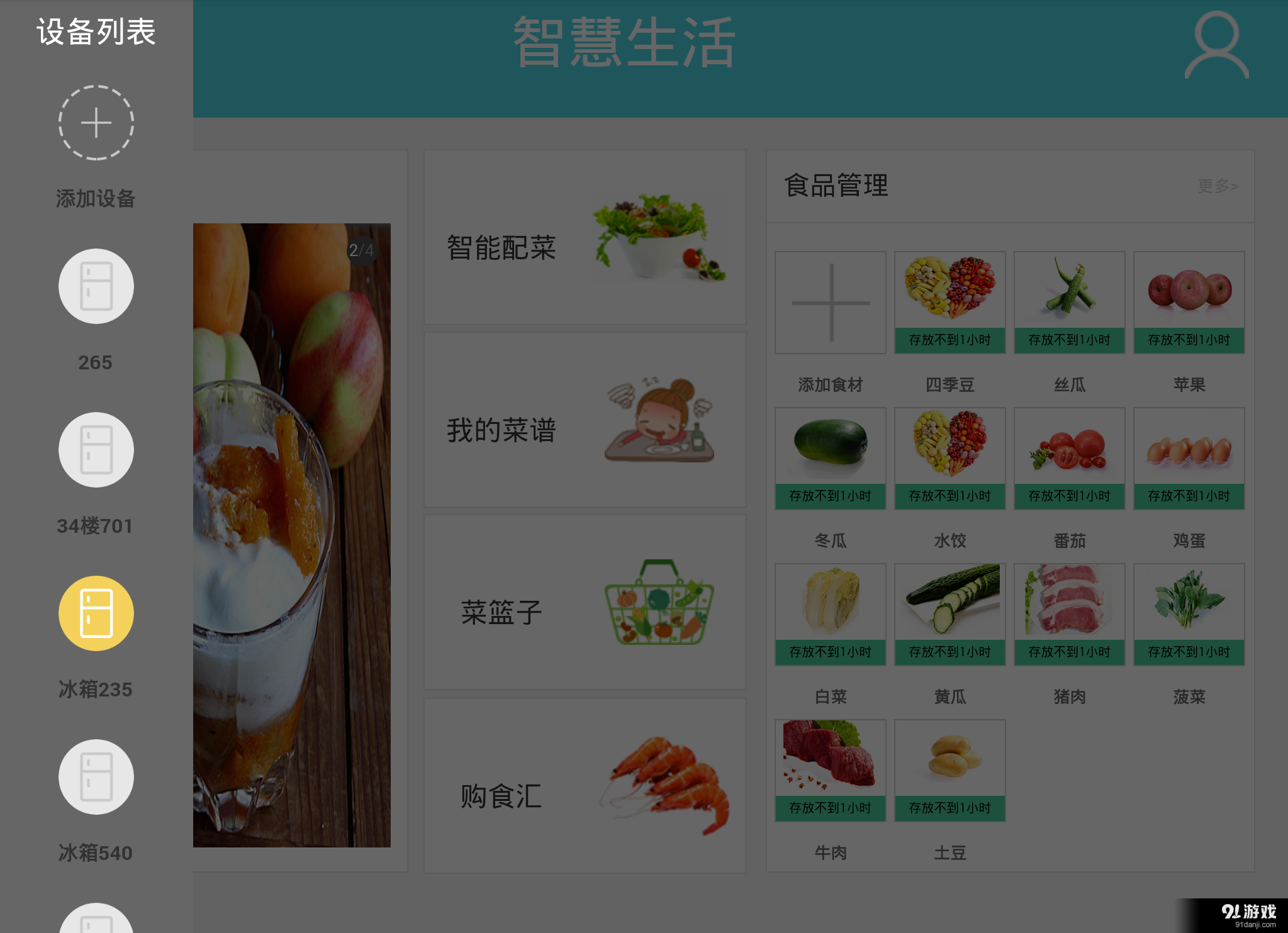Select the highlighted 冰箱235 fridge

coord(96,613)
